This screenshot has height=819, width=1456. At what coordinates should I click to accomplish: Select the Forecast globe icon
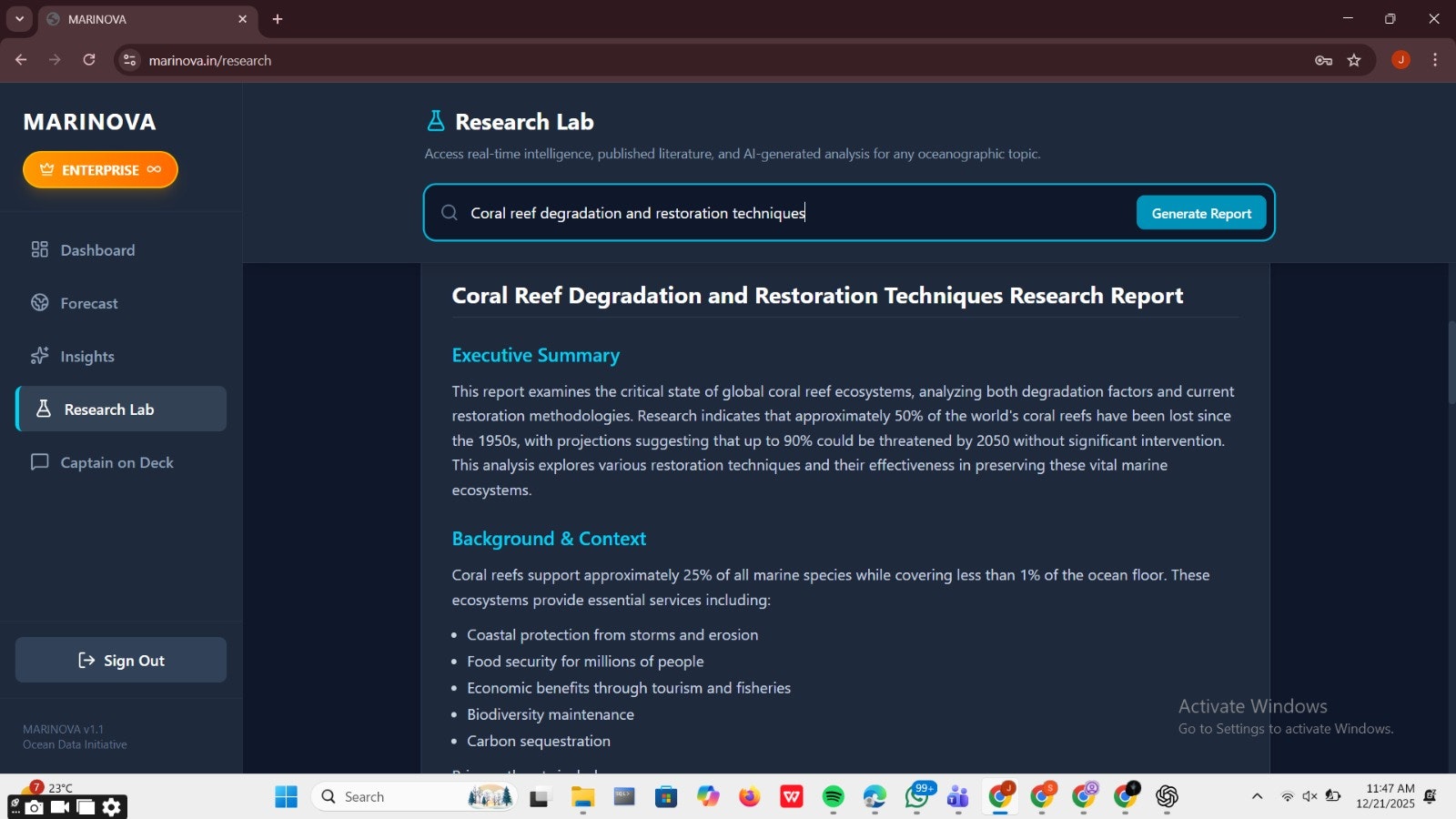pyautogui.click(x=40, y=302)
